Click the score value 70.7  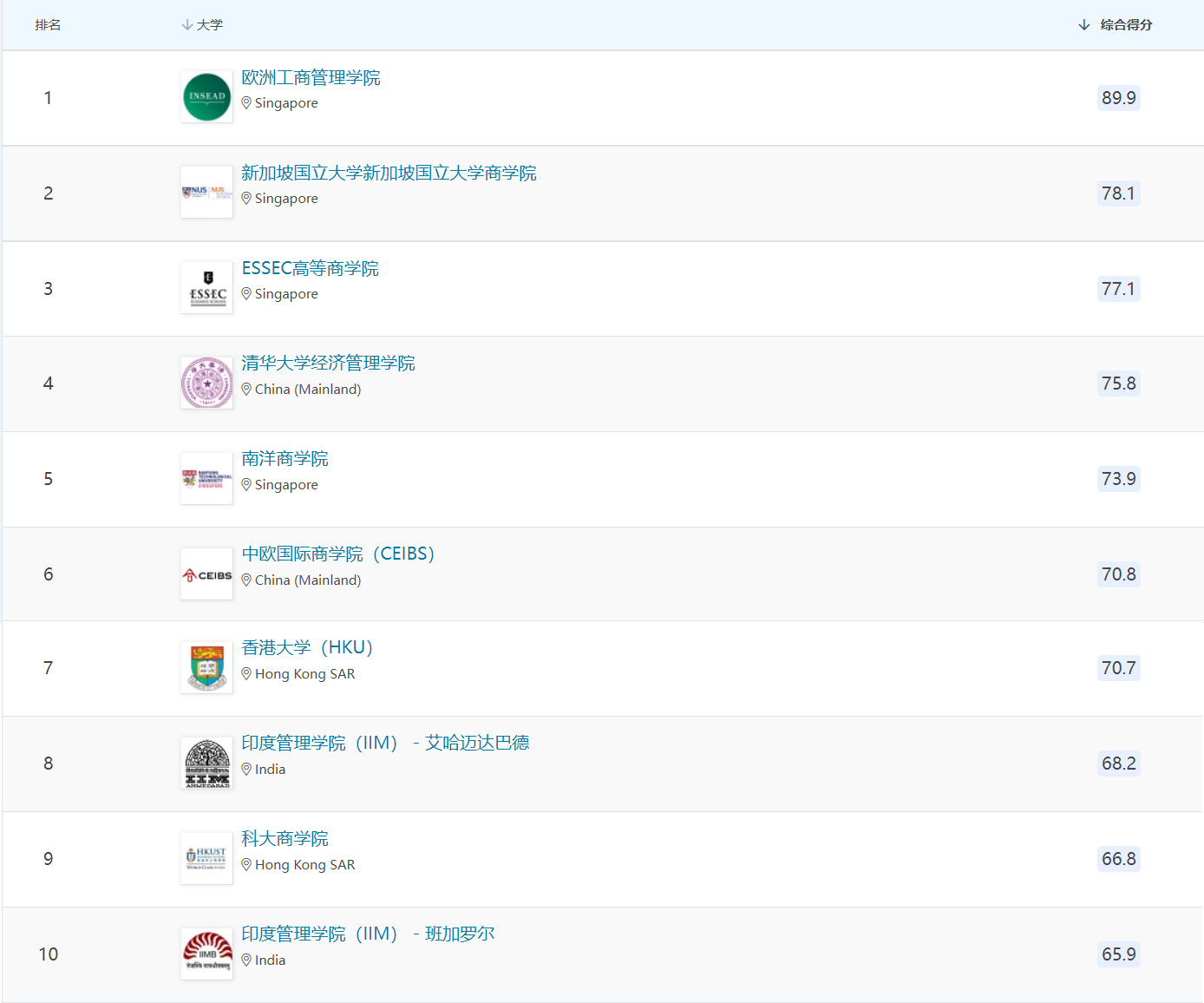[x=1118, y=668]
